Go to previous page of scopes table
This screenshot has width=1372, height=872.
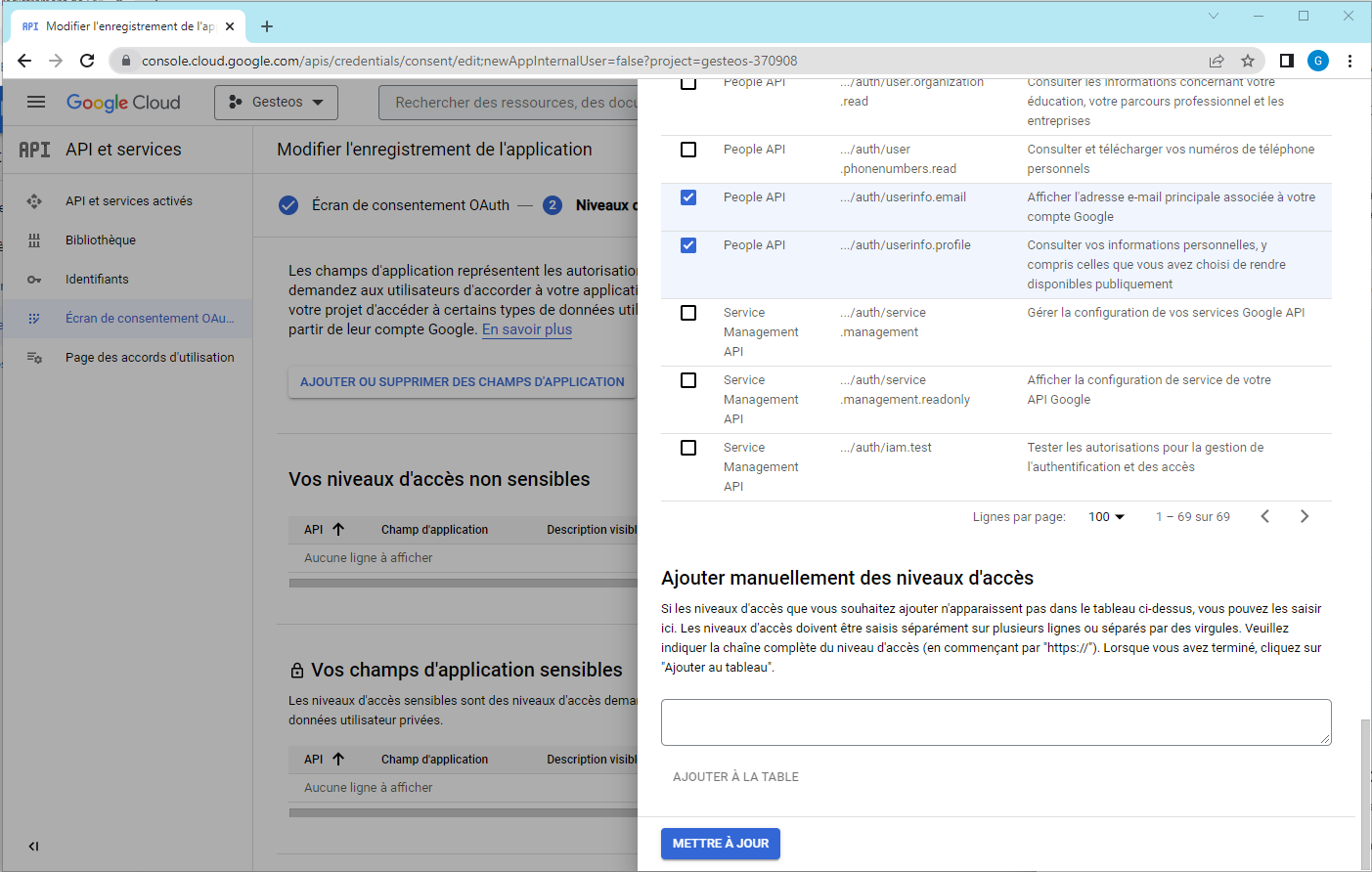point(1264,516)
